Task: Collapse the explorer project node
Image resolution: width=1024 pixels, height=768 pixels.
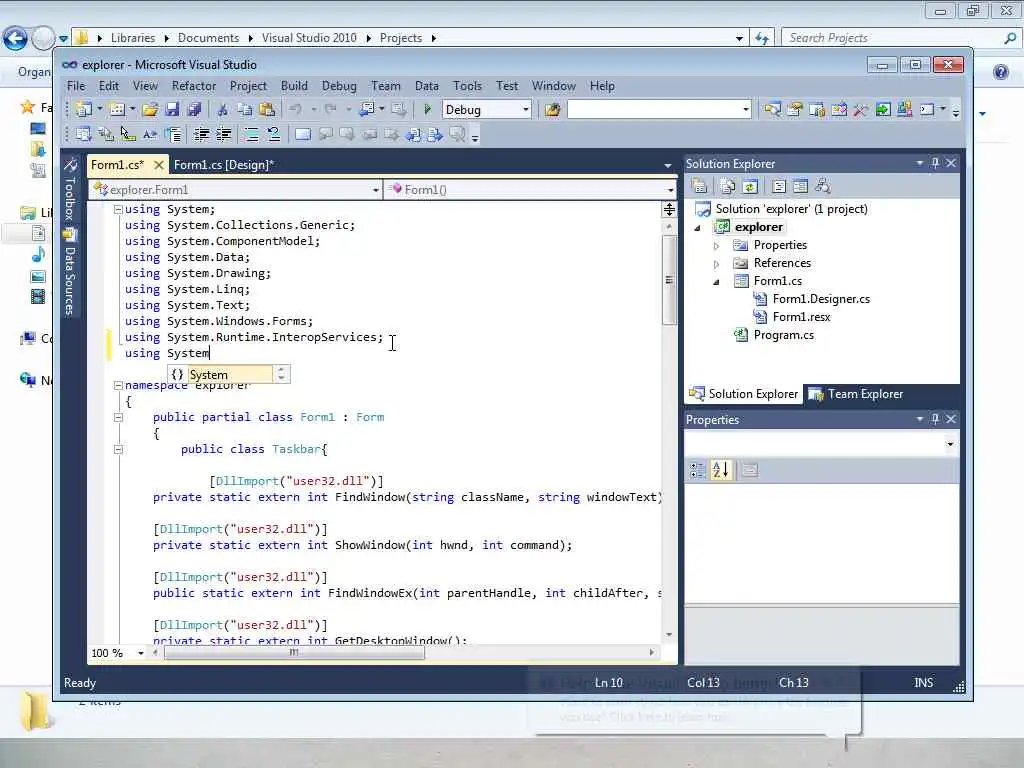Action: (x=697, y=228)
